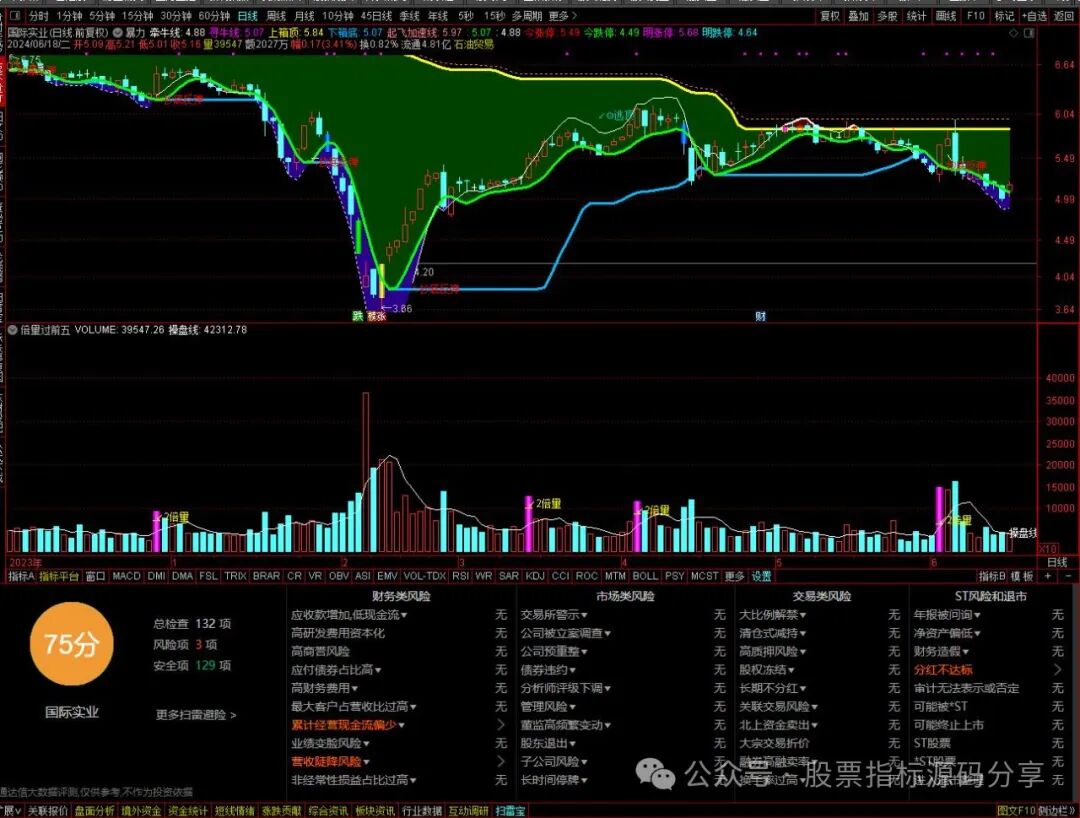Click the round indicator icon before 暴力
The height and width of the screenshot is (818, 1080).
[x=118, y=32]
